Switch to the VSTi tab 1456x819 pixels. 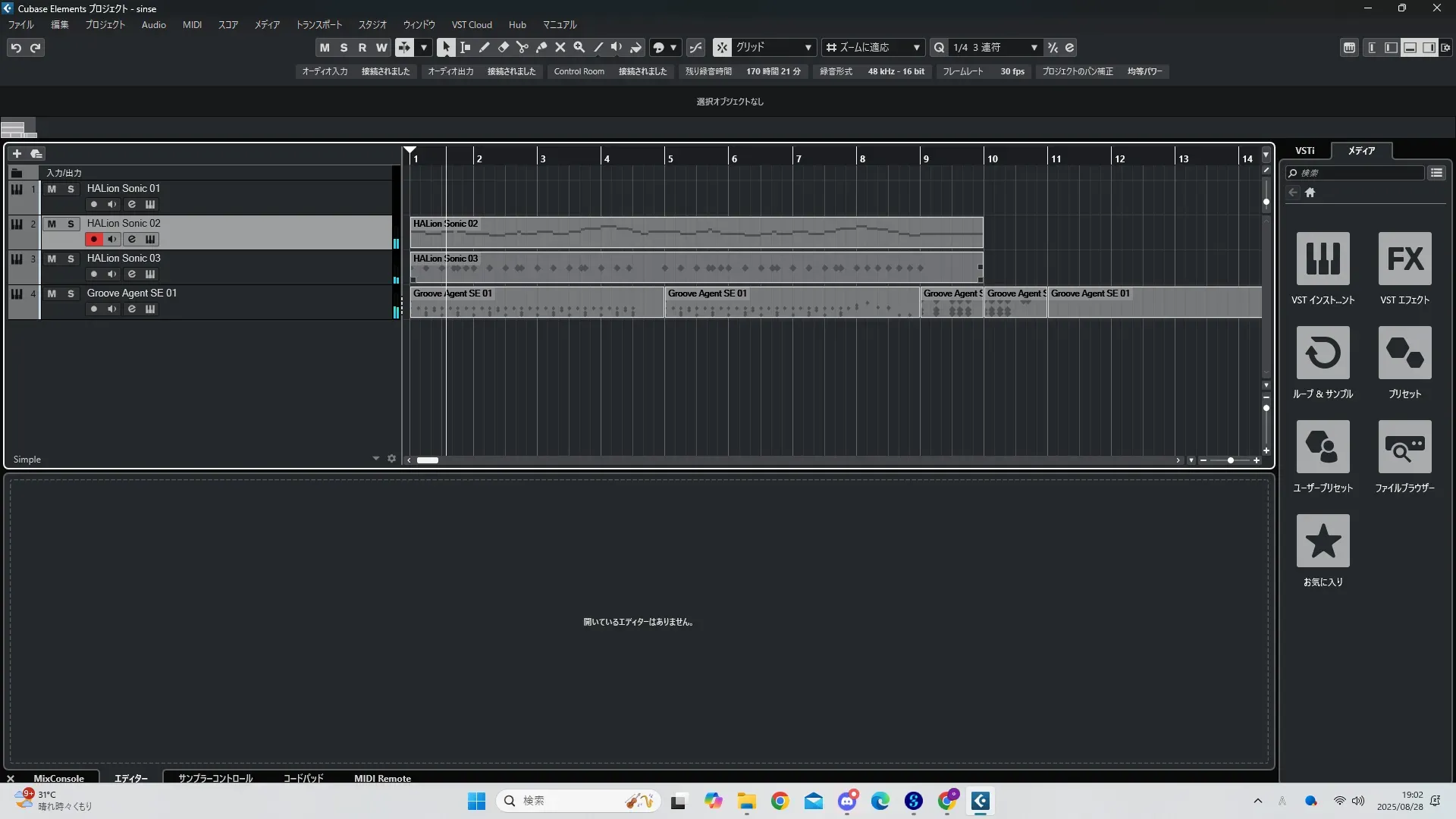tap(1304, 151)
